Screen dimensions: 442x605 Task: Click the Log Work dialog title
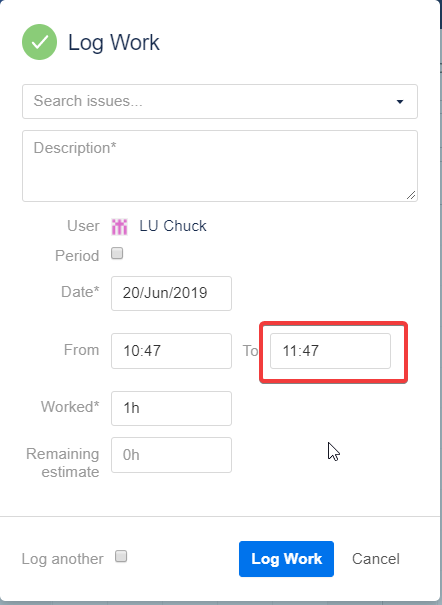click(x=114, y=42)
